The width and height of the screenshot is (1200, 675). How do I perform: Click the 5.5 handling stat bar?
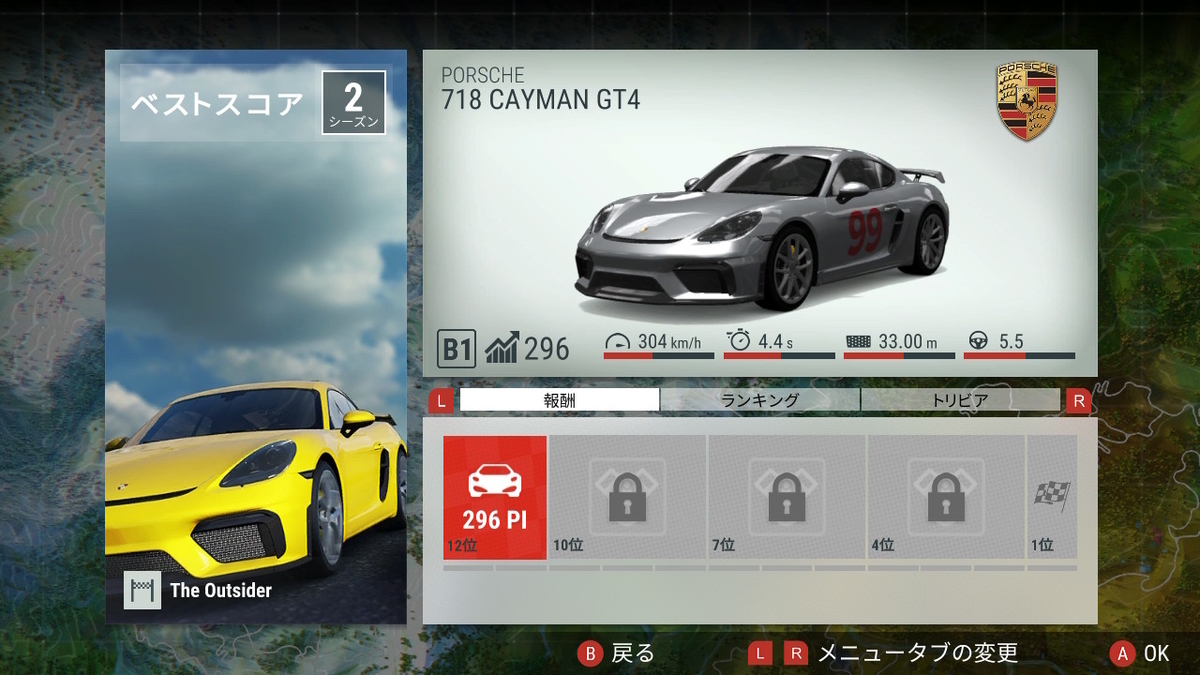click(x=1019, y=355)
